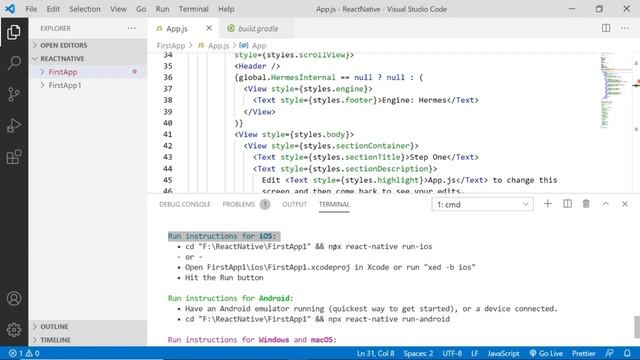Close the App.js tab
The image size is (640, 360).
tap(209, 28)
